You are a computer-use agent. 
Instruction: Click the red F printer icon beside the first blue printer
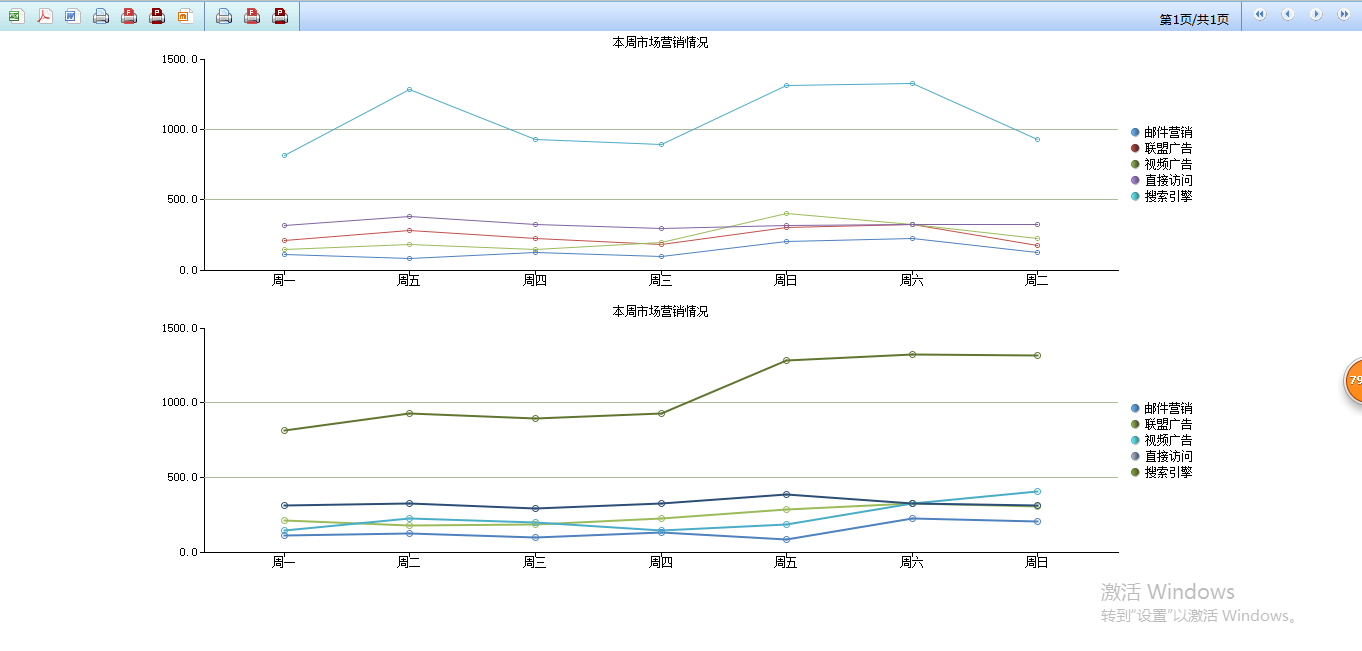pos(129,15)
